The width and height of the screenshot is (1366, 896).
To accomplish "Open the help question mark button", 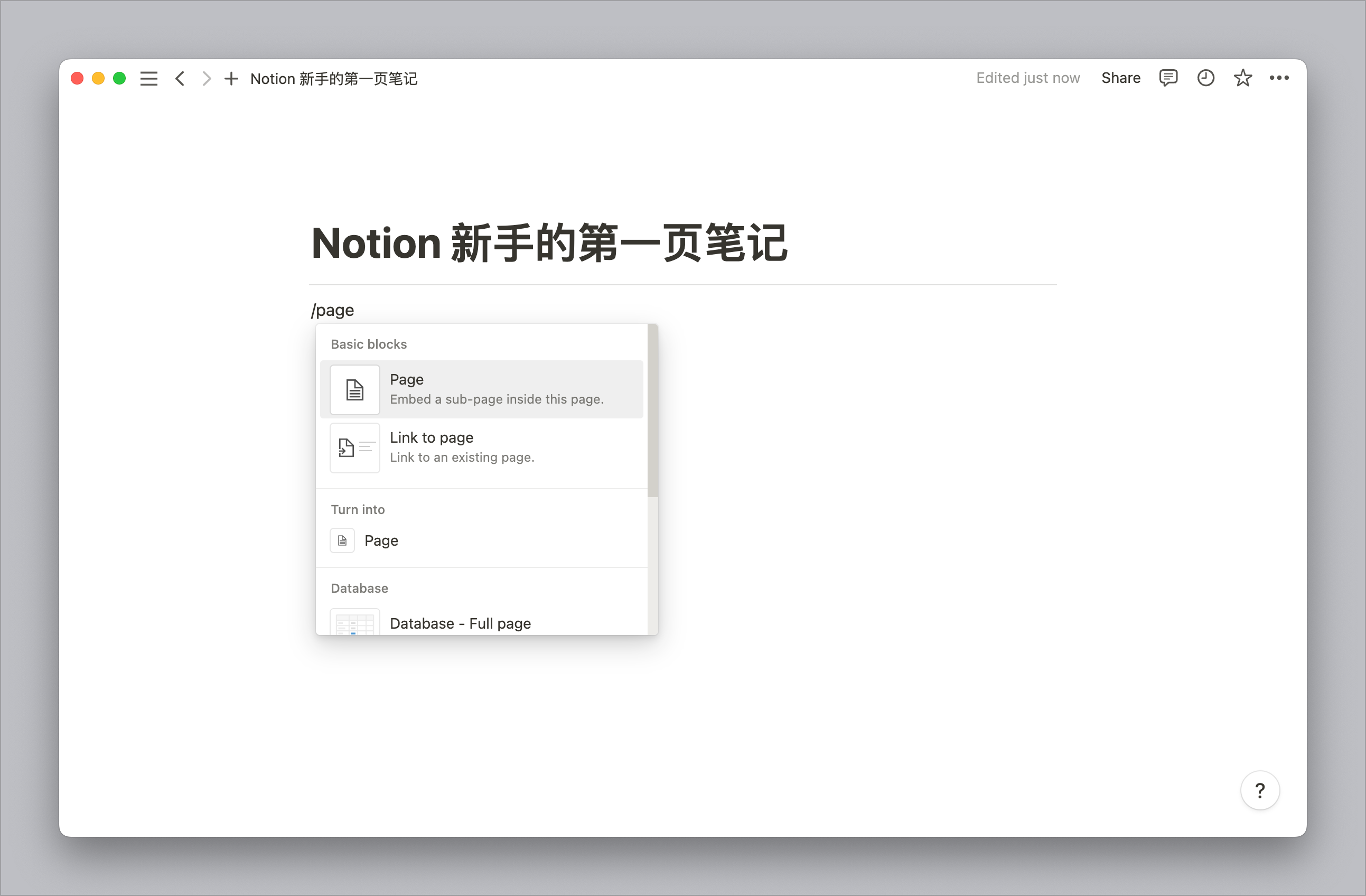I will coord(1260,790).
